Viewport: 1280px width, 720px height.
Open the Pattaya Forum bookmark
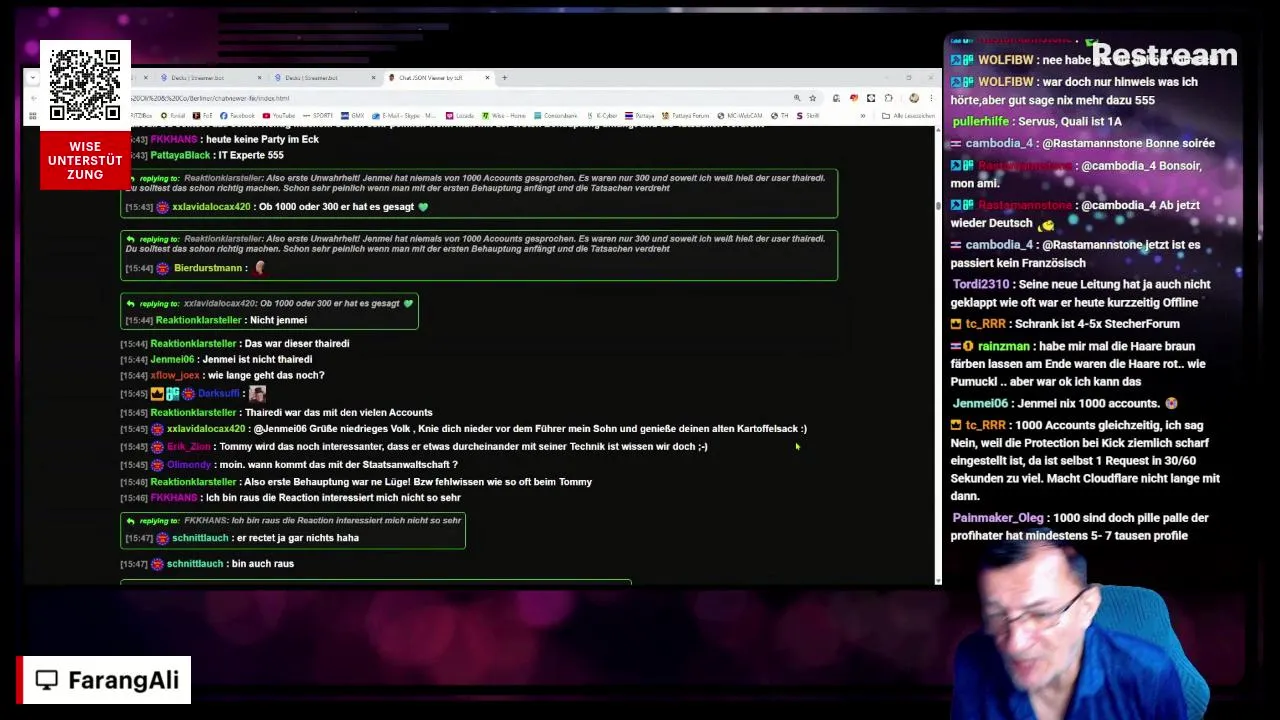tap(686, 116)
